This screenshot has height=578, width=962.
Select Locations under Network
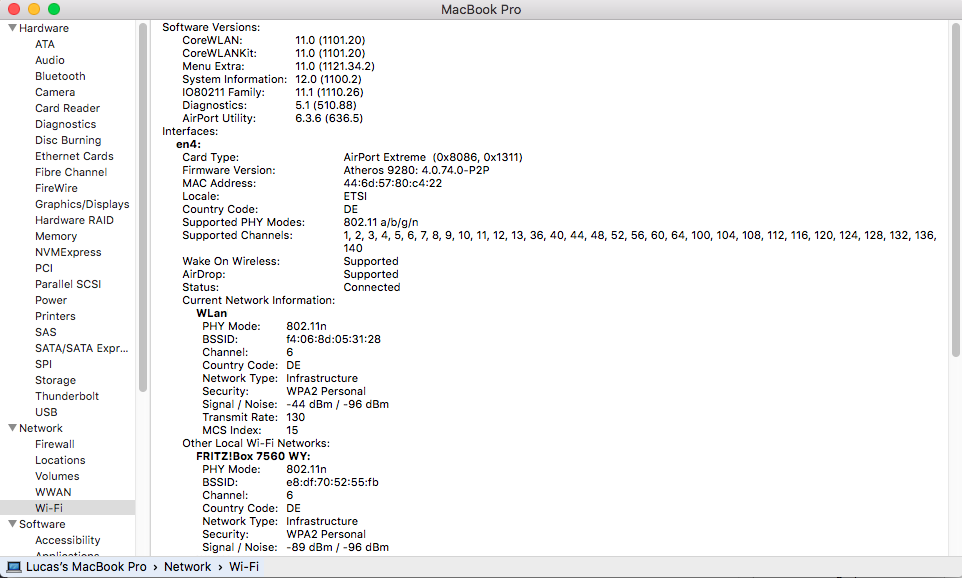tap(60, 460)
